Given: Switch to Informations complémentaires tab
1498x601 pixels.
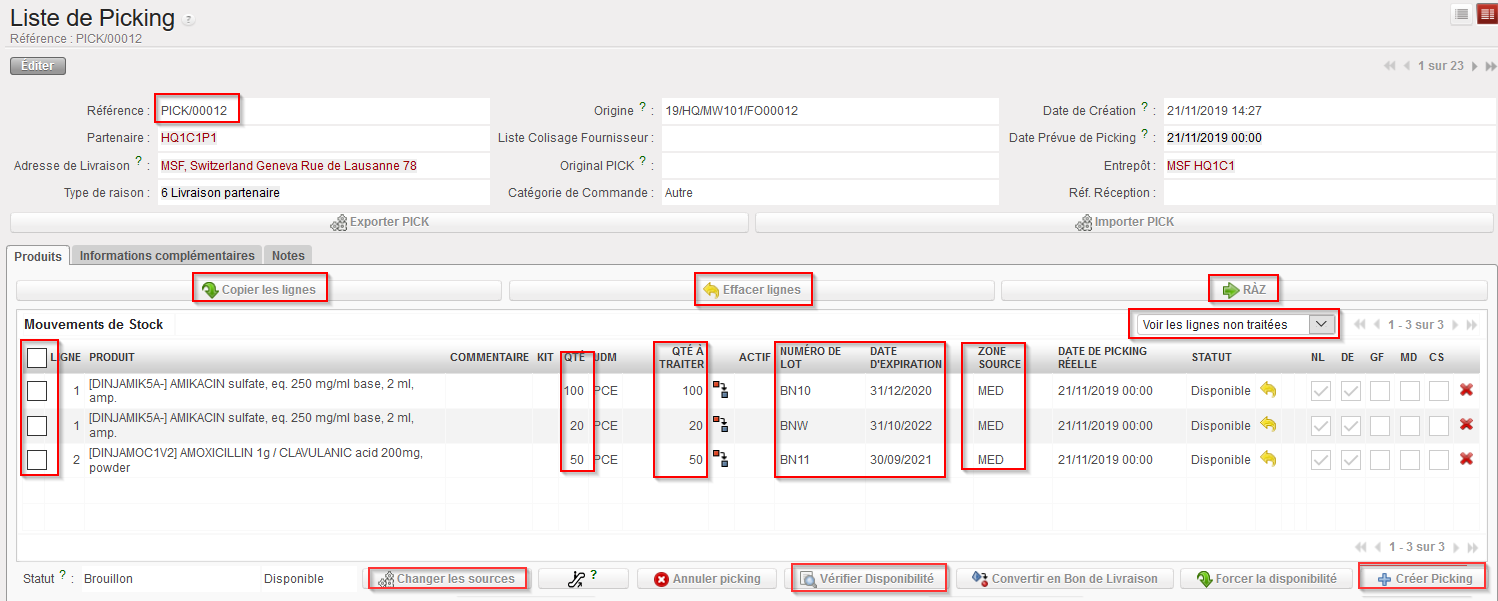Looking at the screenshot, I should point(167,256).
